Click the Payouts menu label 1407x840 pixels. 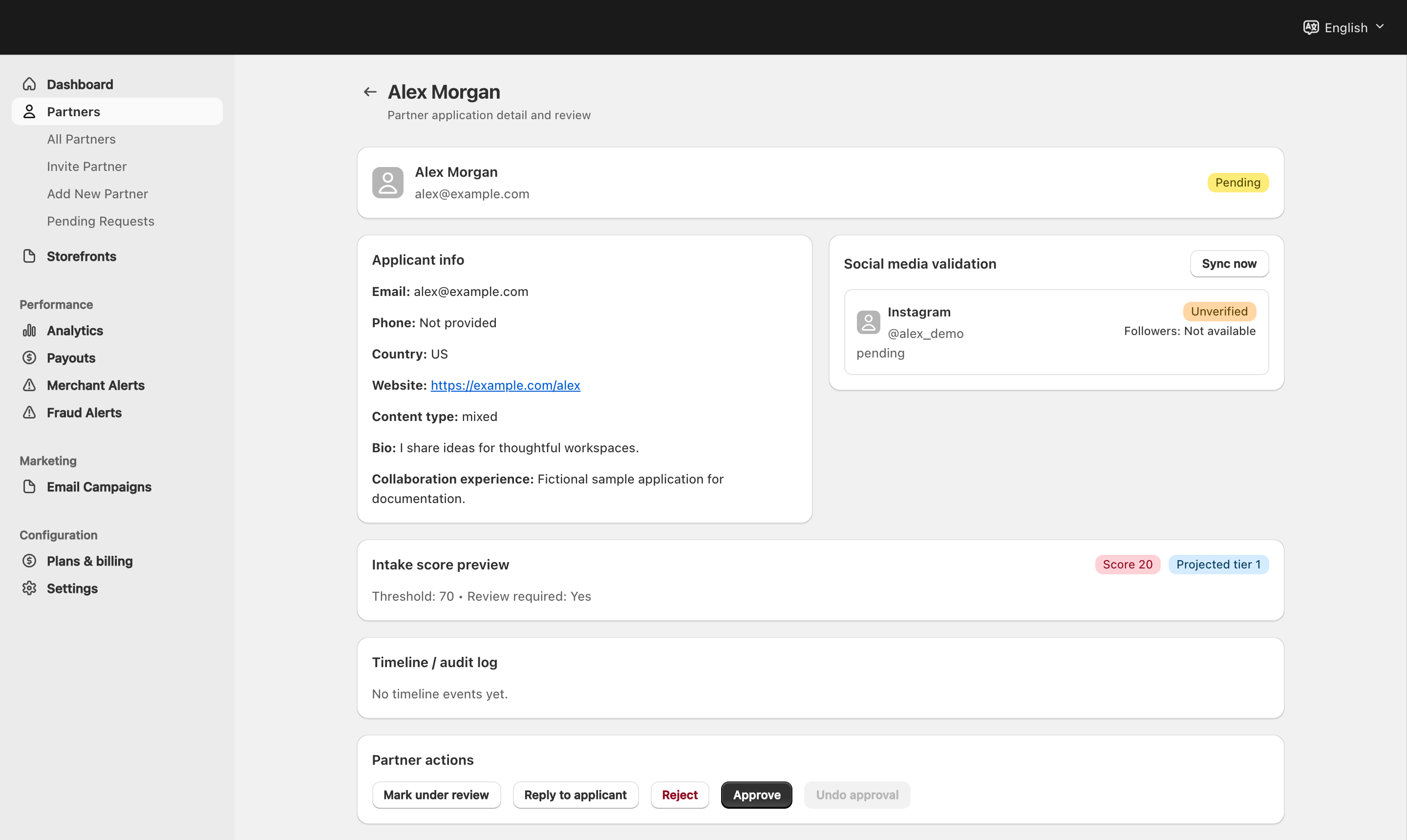click(x=71, y=358)
